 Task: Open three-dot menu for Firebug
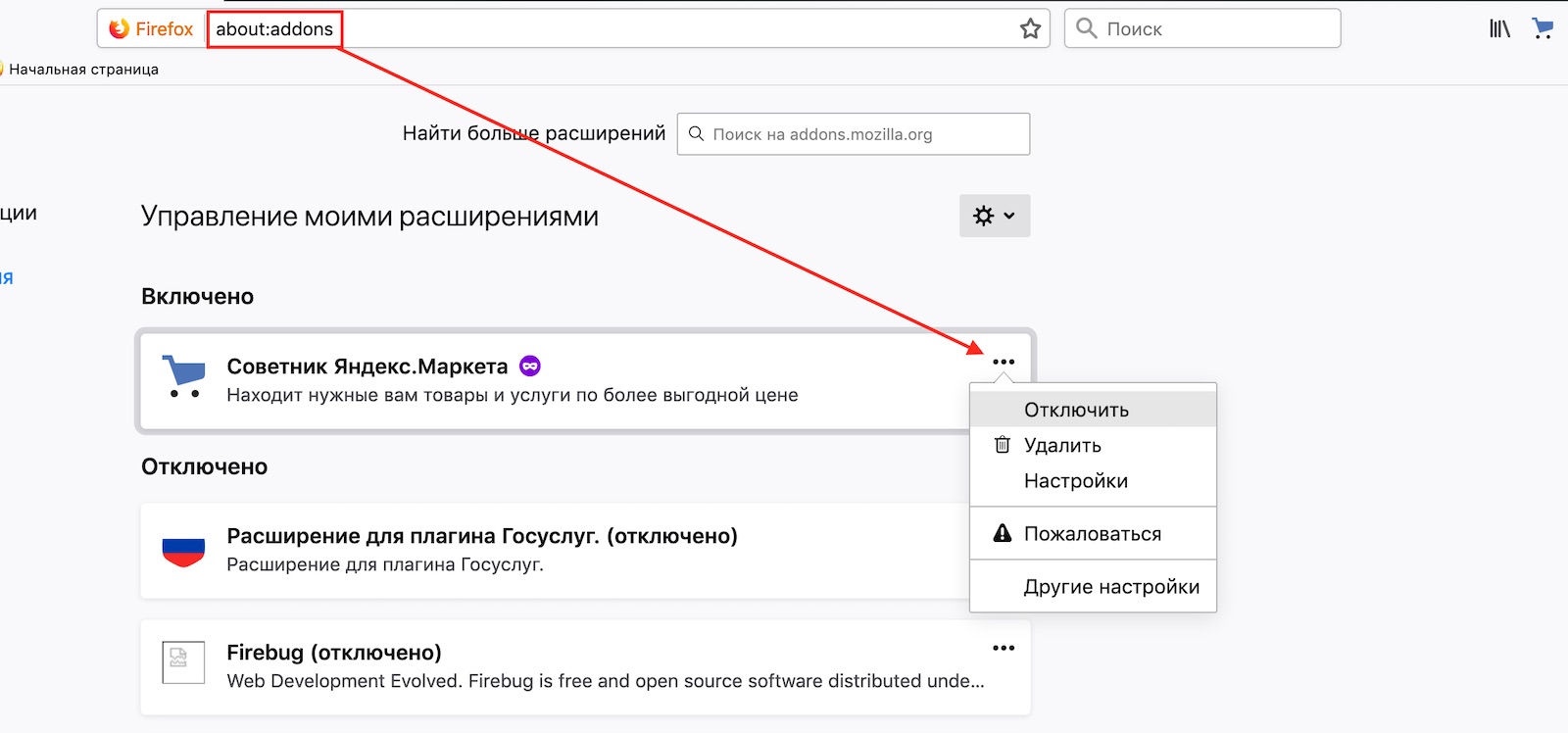click(x=1004, y=648)
